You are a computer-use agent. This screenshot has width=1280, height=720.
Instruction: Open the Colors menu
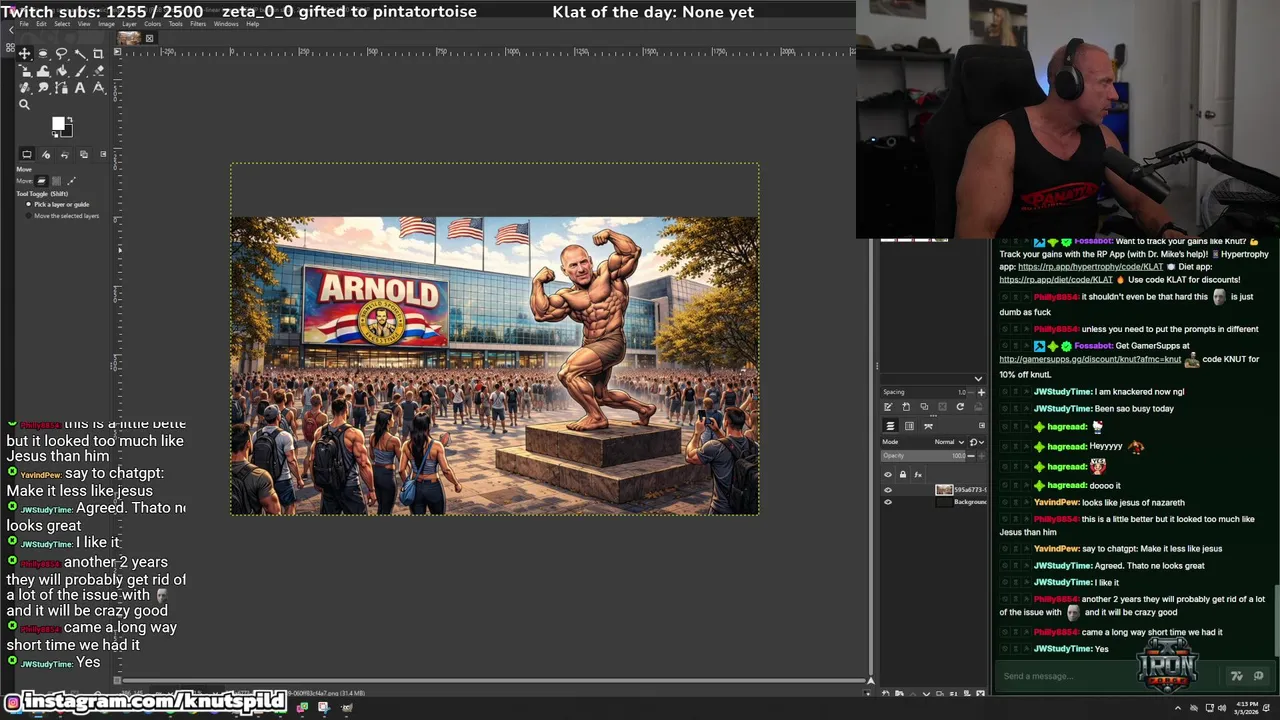click(x=153, y=24)
